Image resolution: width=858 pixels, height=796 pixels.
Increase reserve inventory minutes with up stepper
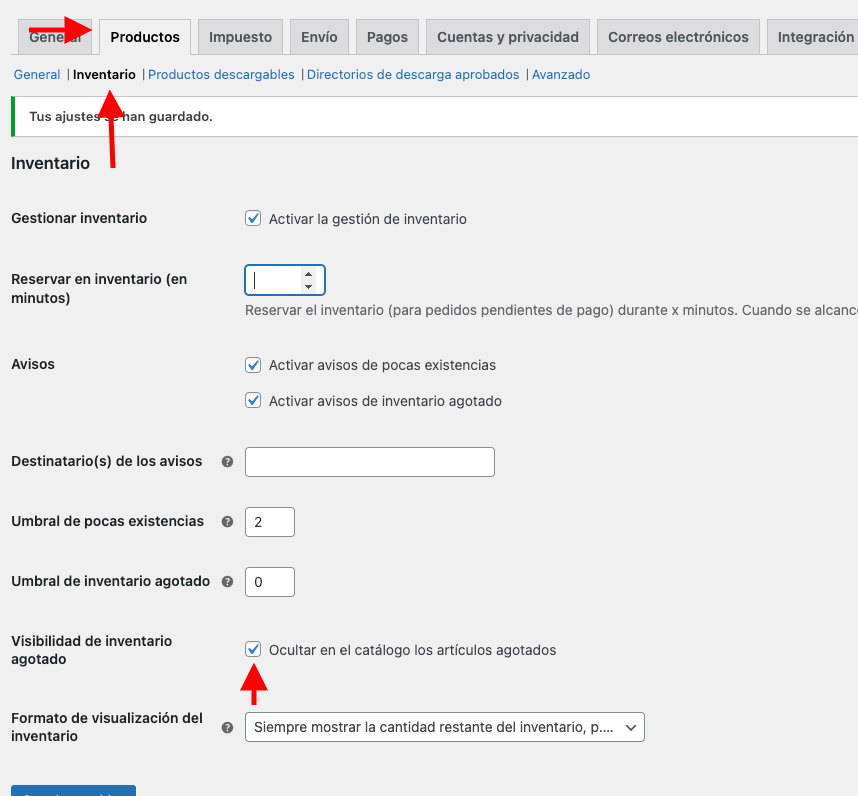[x=309, y=274]
